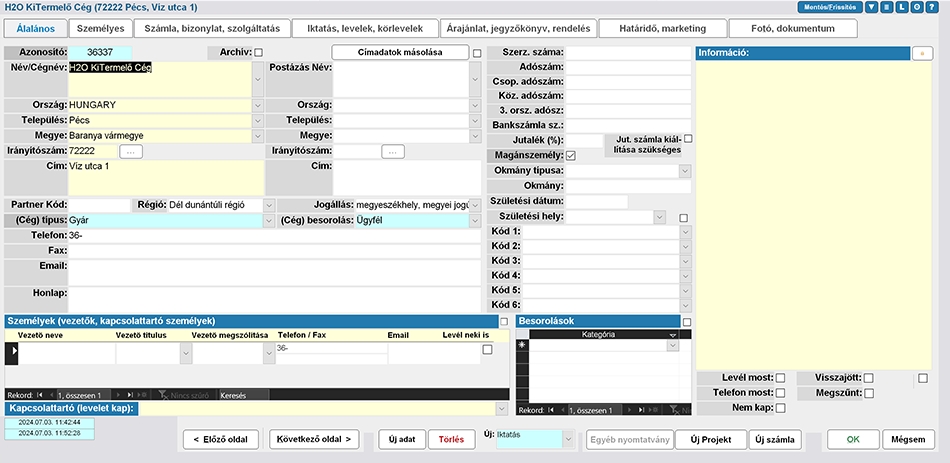
Task: Expand the Okmány típusa dropdown
Action: click(x=684, y=171)
